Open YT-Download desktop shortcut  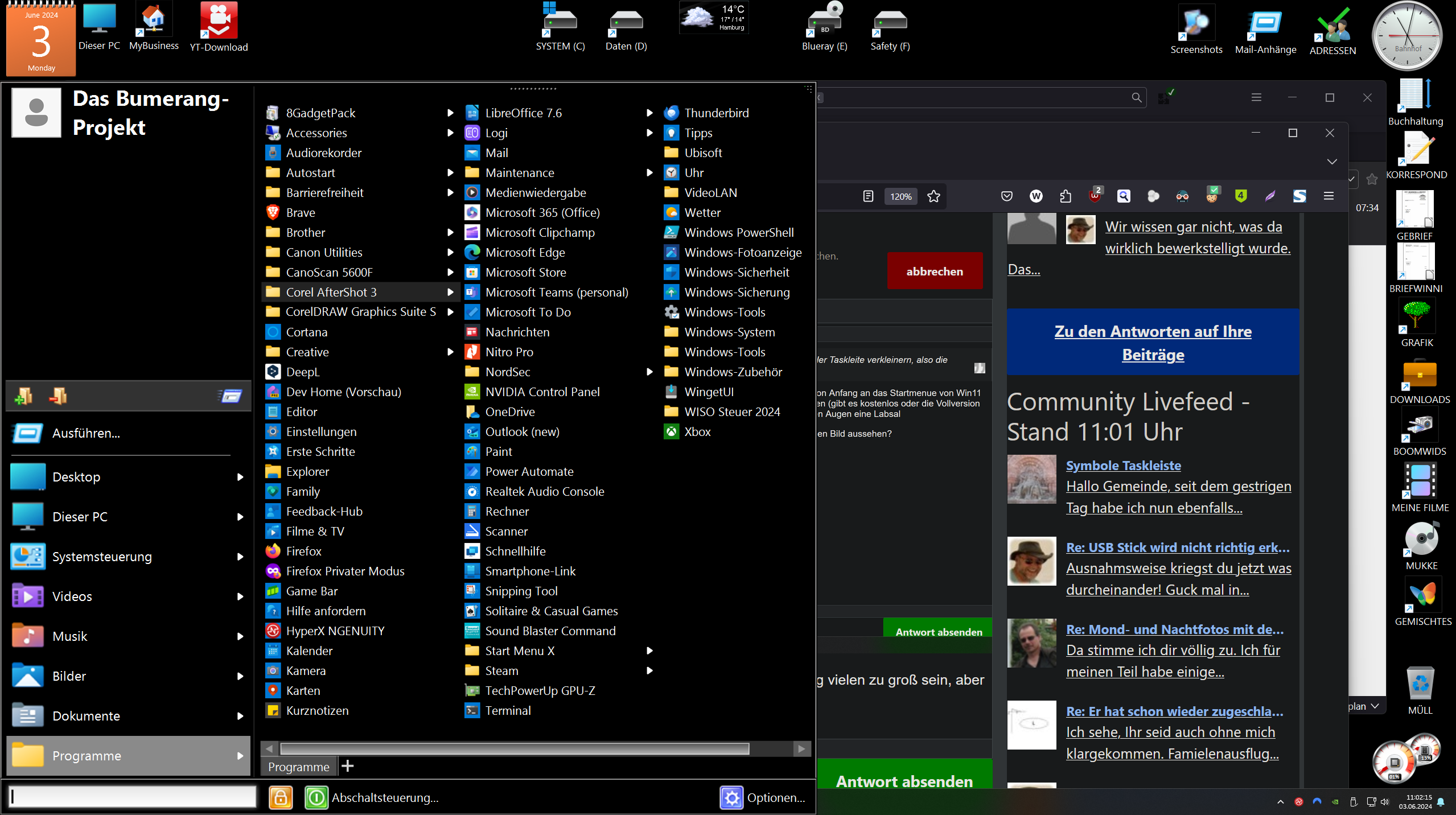219,27
